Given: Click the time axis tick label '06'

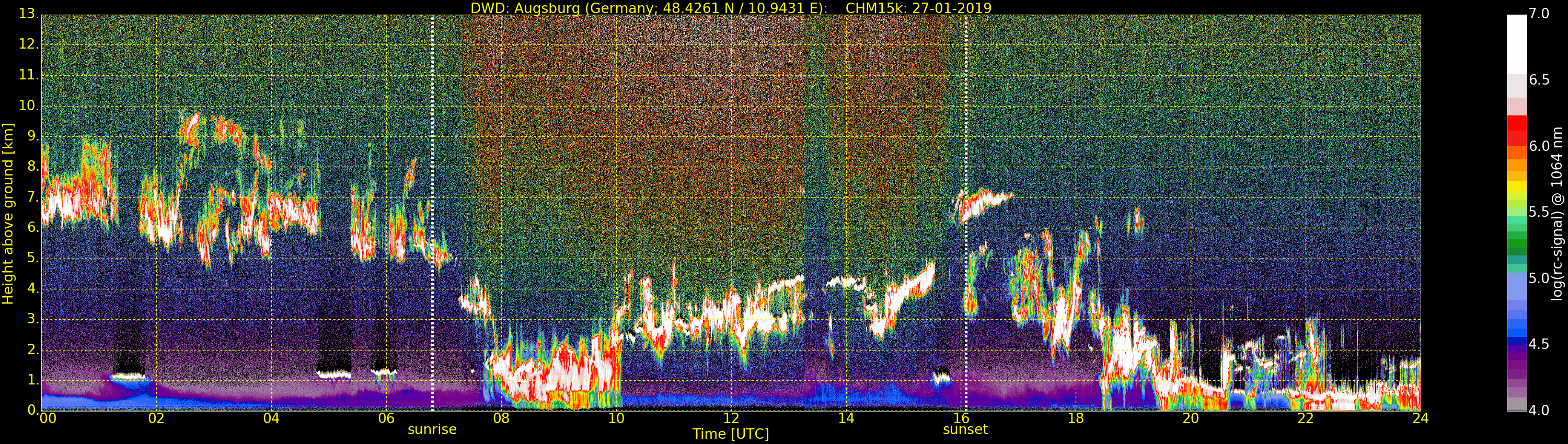Looking at the screenshot, I should [387, 418].
